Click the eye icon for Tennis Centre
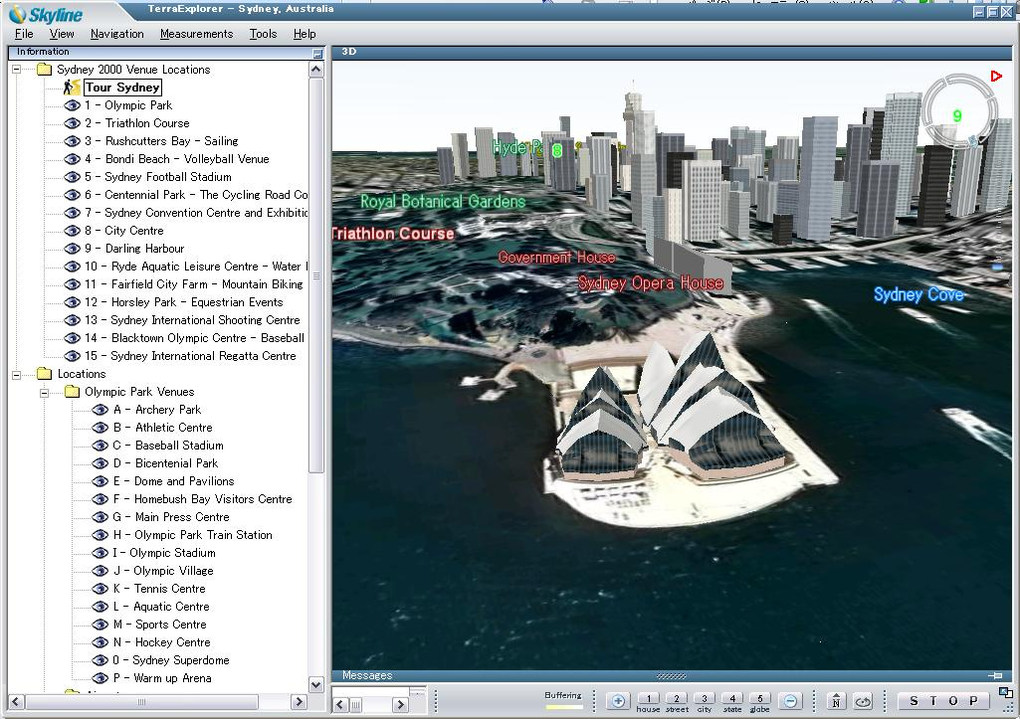Image resolution: width=1020 pixels, height=719 pixels. pos(100,589)
